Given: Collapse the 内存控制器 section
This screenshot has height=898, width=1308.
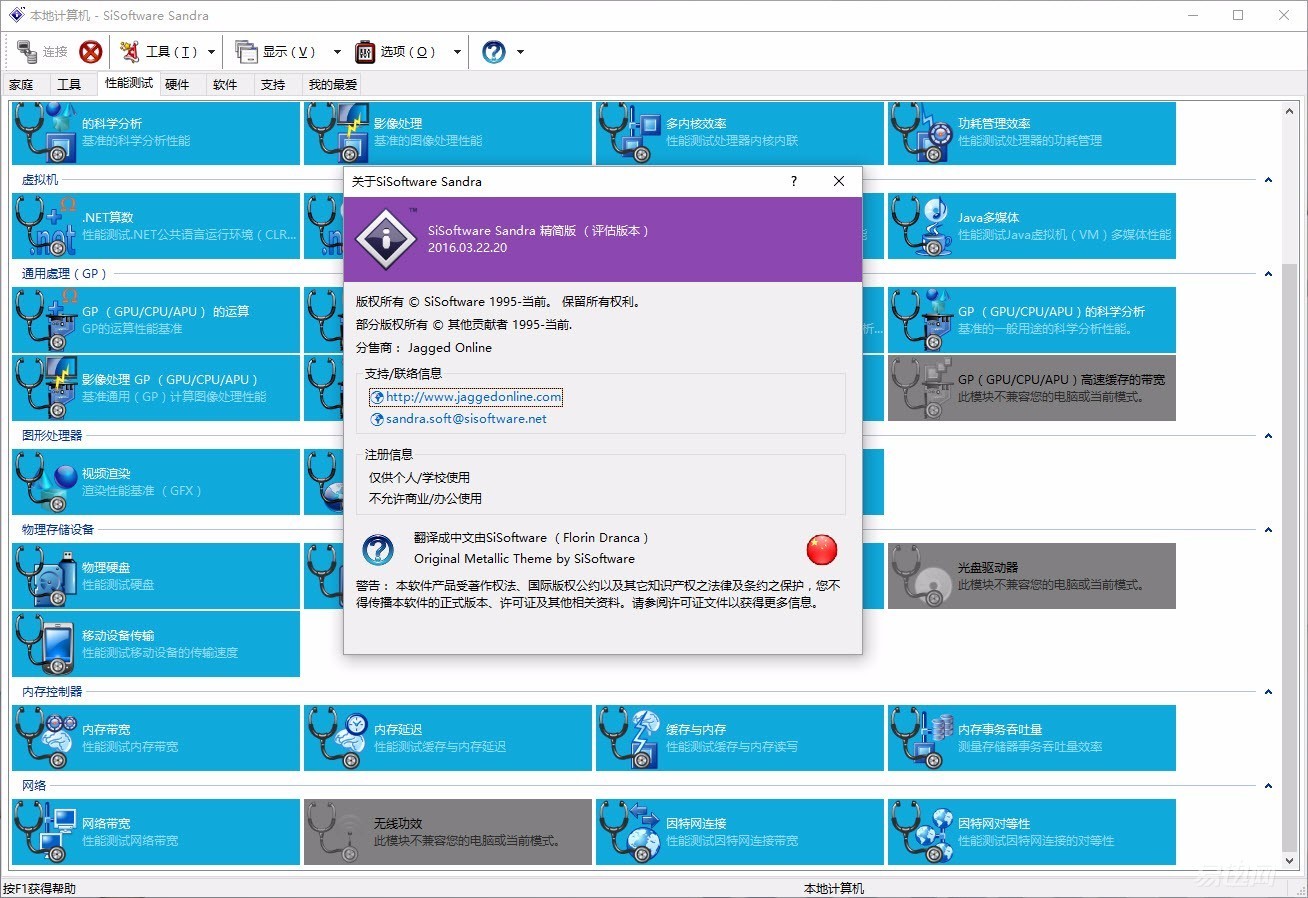Looking at the screenshot, I should click(x=1268, y=692).
